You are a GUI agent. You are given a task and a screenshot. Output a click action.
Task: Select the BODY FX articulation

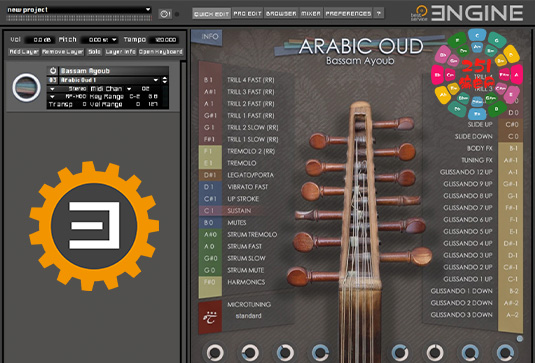point(480,148)
